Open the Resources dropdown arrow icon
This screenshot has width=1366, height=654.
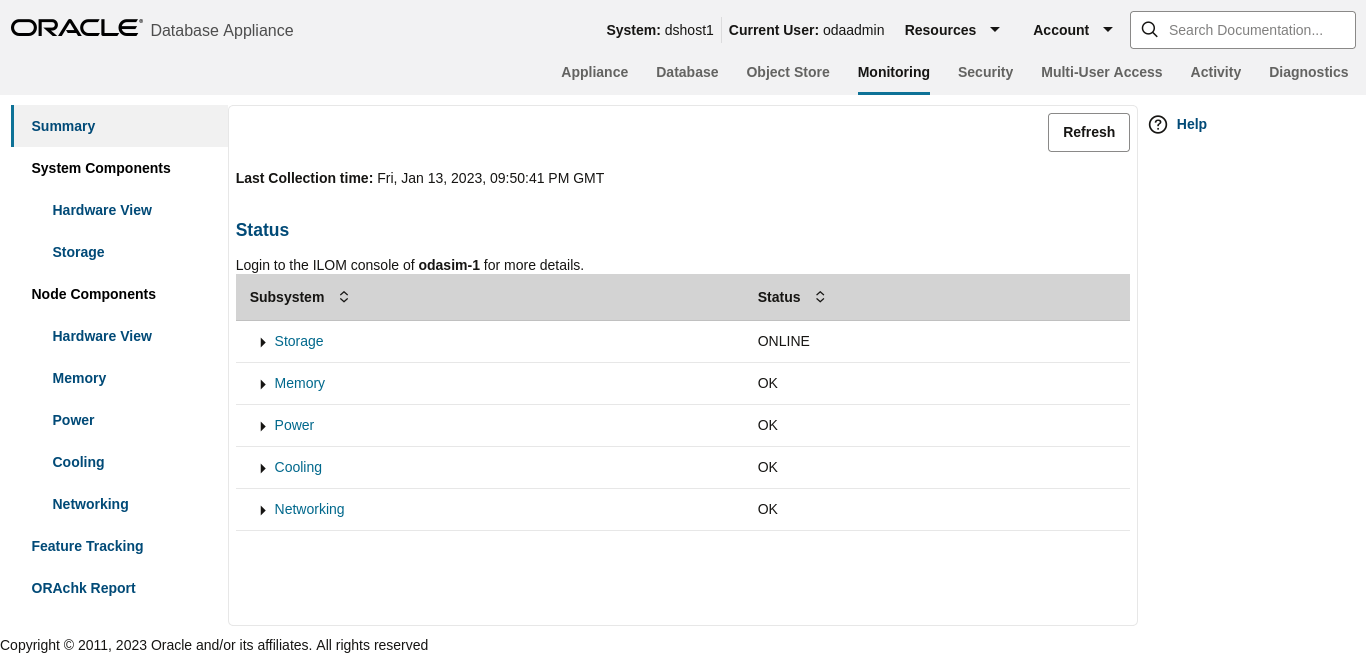(x=995, y=30)
